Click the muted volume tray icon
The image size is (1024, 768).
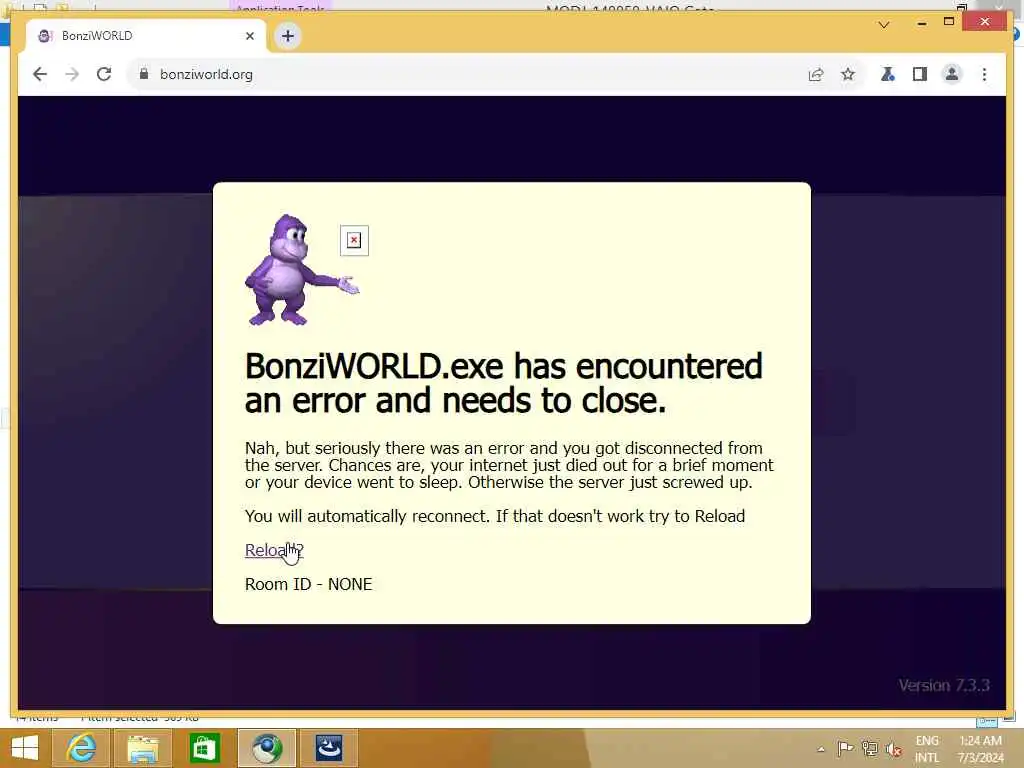click(x=893, y=749)
